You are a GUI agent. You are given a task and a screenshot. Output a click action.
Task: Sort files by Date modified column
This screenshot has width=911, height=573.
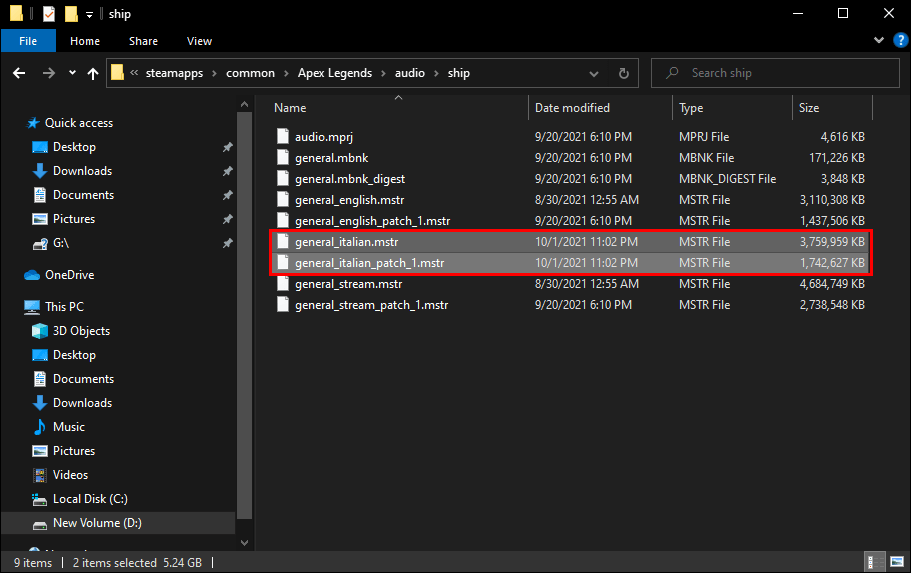click(x=572, y=108)
